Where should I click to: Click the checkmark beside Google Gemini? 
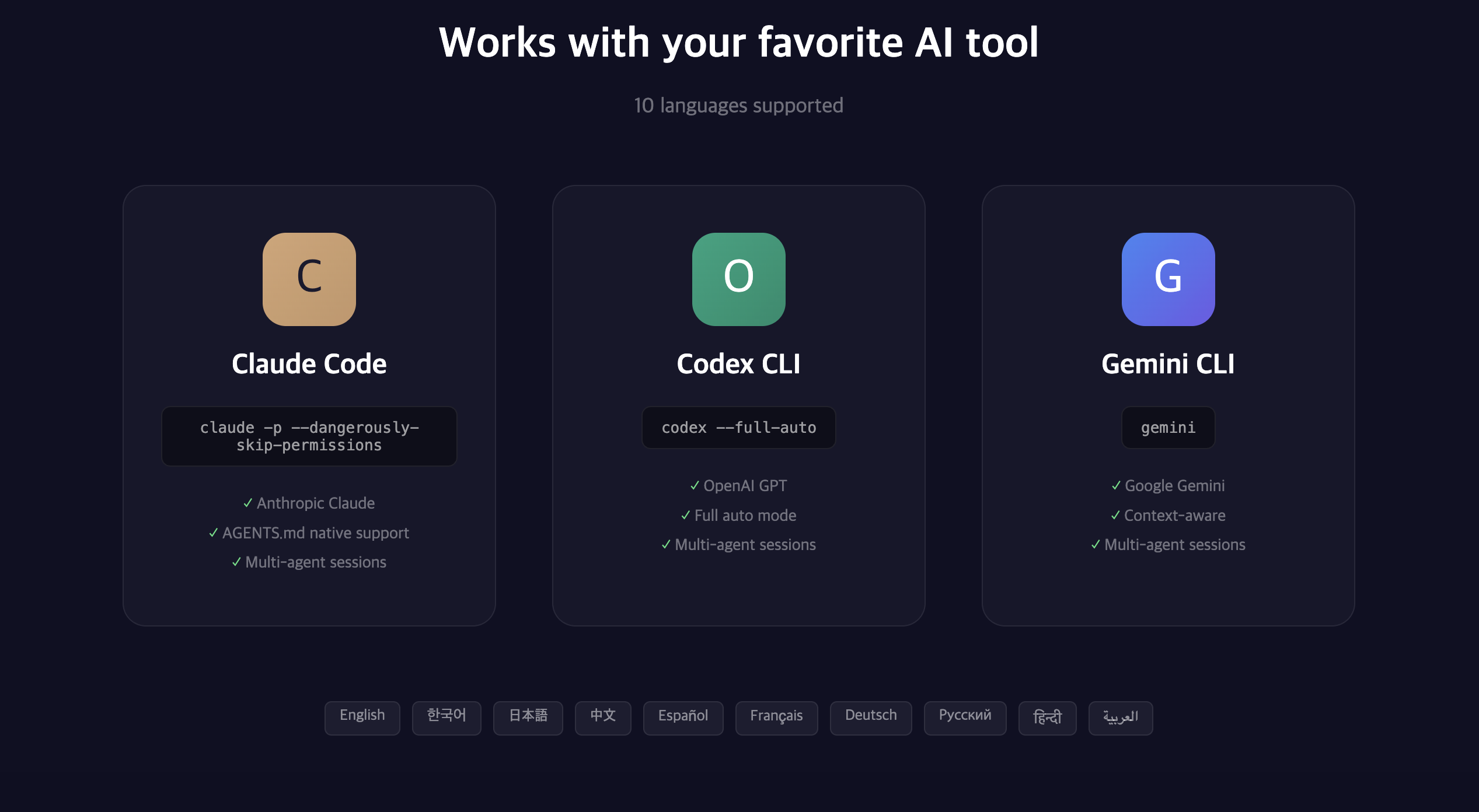point(1115,485)
